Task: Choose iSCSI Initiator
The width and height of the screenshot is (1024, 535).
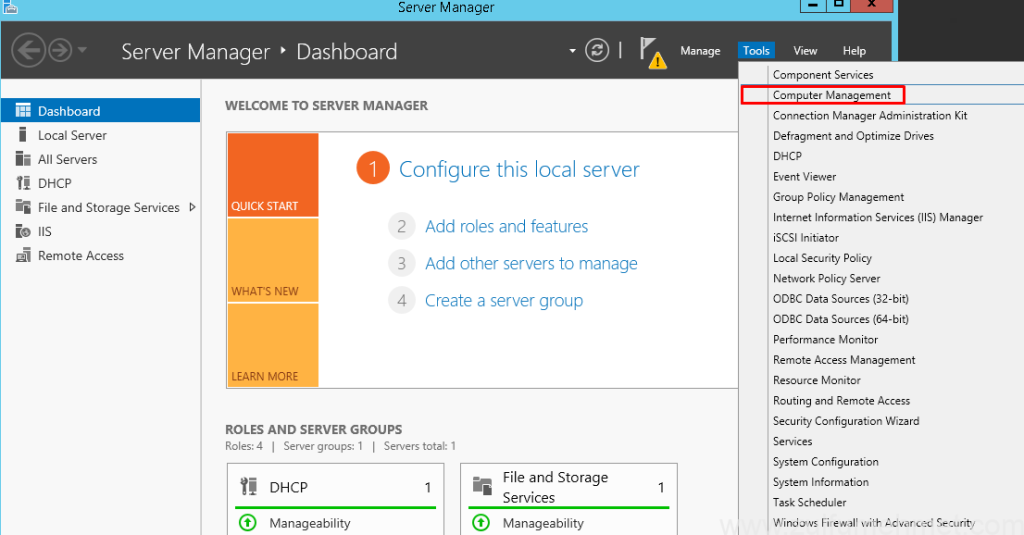Action: [805, 237]
